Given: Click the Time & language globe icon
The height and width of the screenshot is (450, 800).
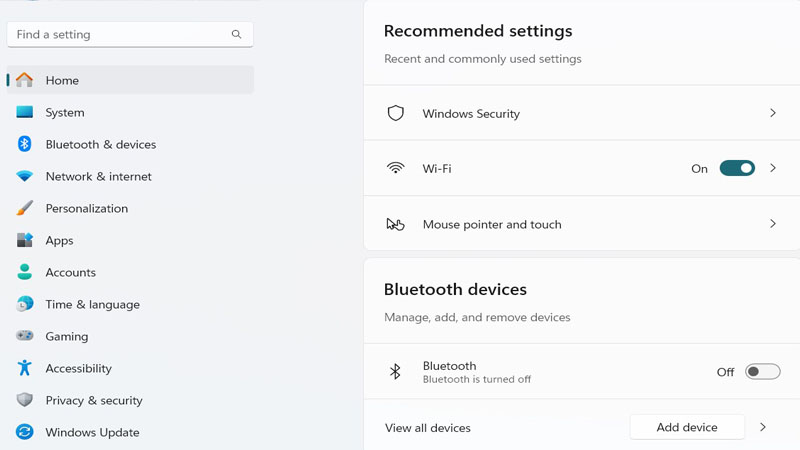Looking at the screenshot, I should coord(24,304).
